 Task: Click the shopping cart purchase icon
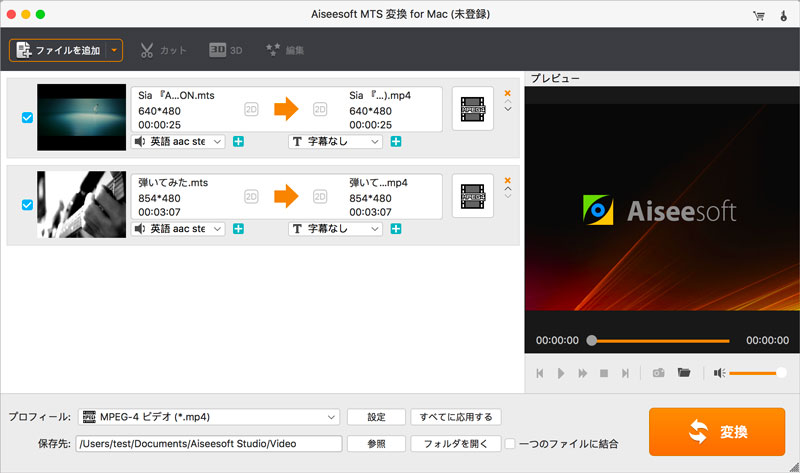point(759,16)
